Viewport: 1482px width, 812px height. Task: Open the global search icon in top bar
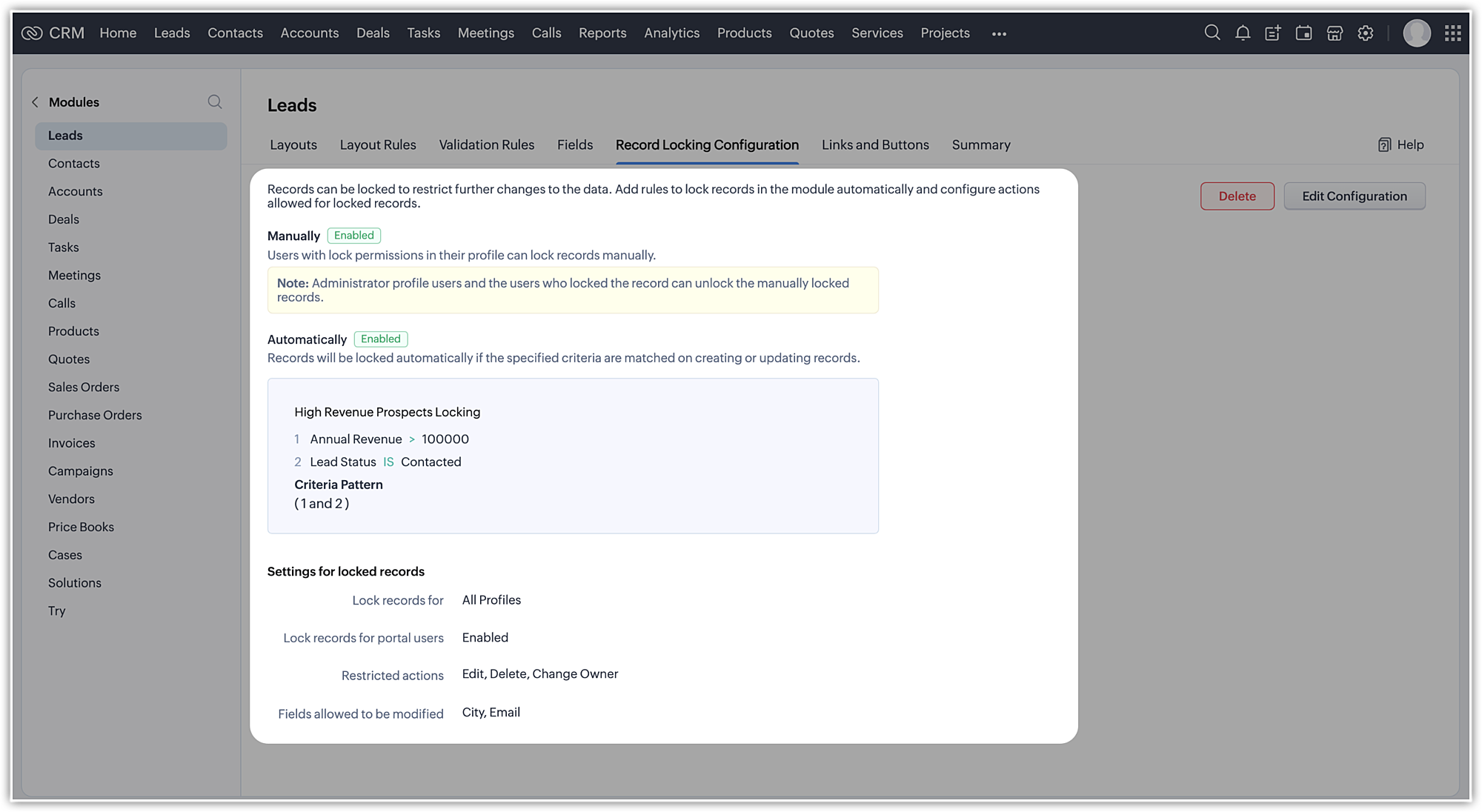(x=1212, y=33)
